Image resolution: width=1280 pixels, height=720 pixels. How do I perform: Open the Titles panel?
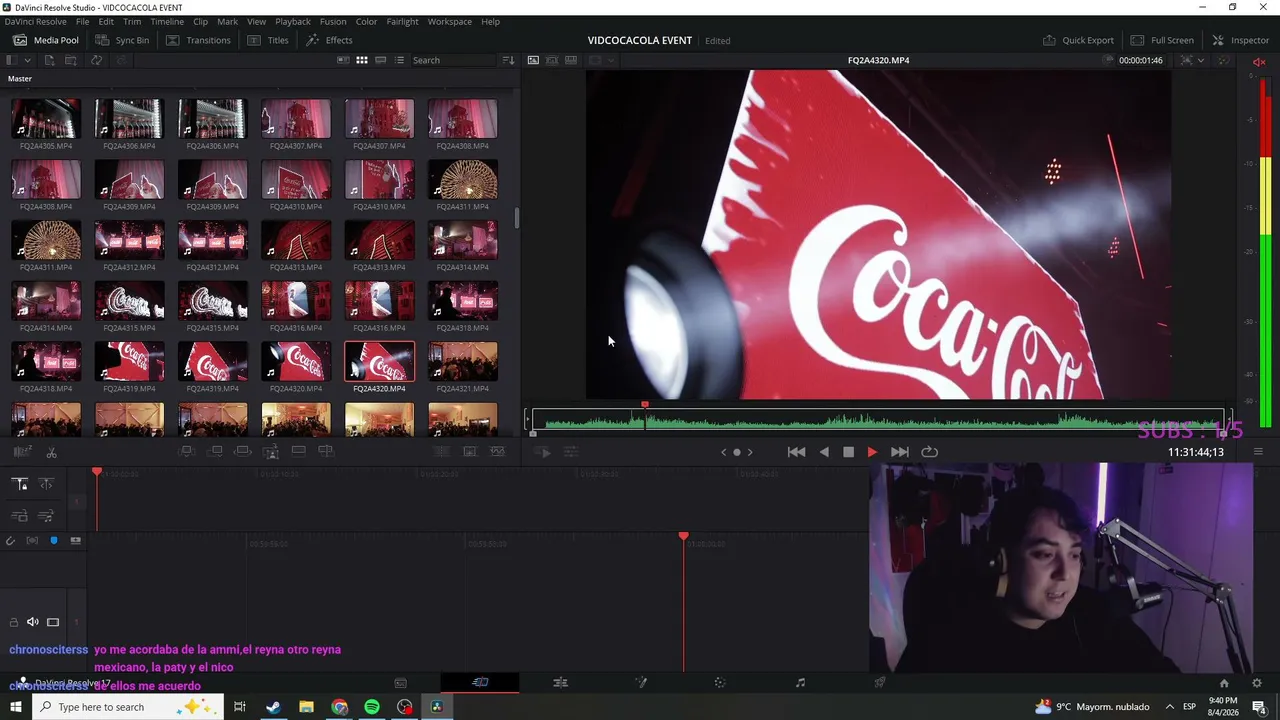click(268, 40)
